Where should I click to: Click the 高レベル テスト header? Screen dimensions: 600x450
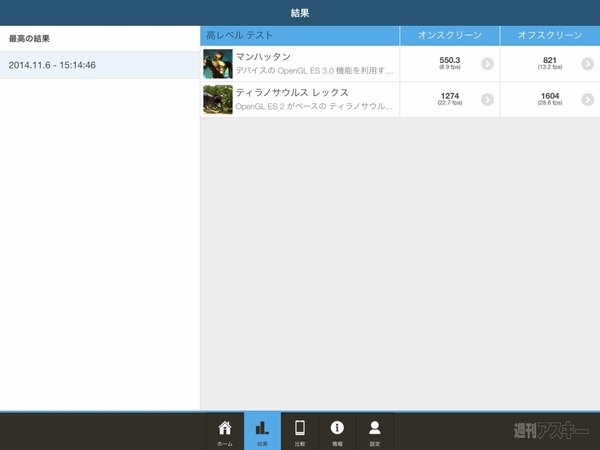click(300, 36)
